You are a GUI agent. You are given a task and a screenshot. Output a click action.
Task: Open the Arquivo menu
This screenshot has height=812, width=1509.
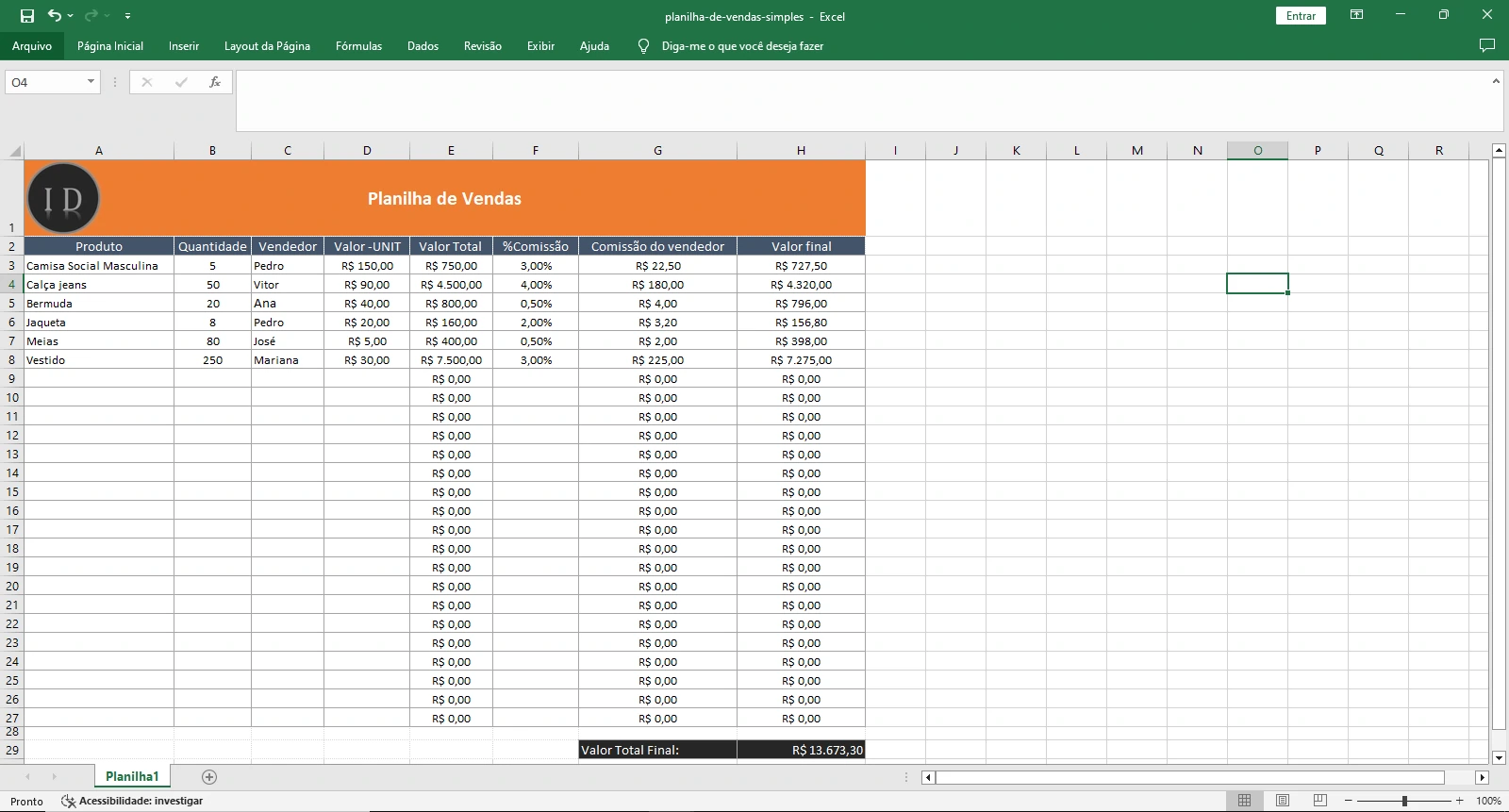(x=32, y=46)
